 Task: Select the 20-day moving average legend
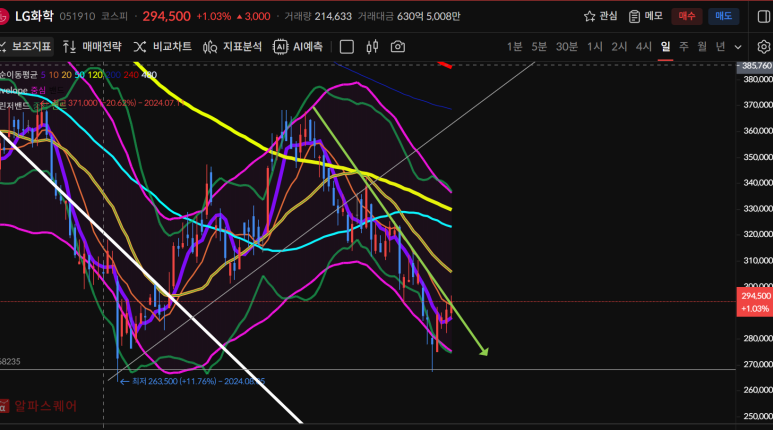pyautogui.click(x=67, y=75)
